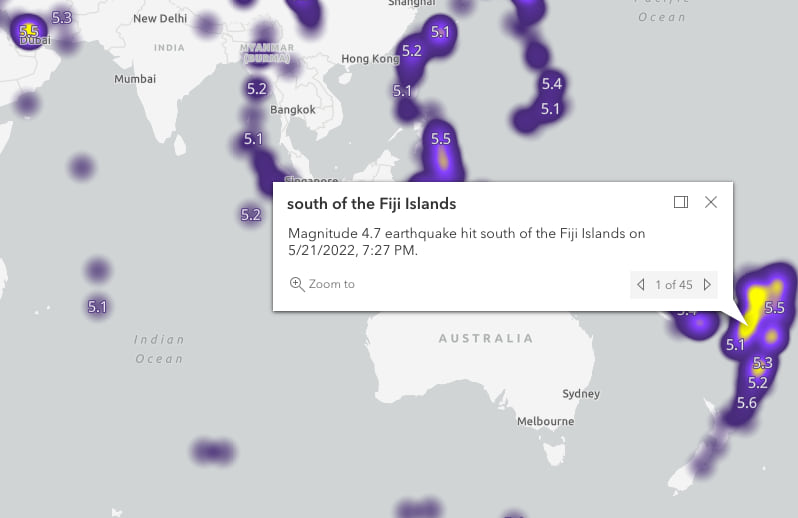This screenshot has height=518, width=798.
Task: Click the New Delhi city label
Action: pyautogui.click(x=160, y=18)
